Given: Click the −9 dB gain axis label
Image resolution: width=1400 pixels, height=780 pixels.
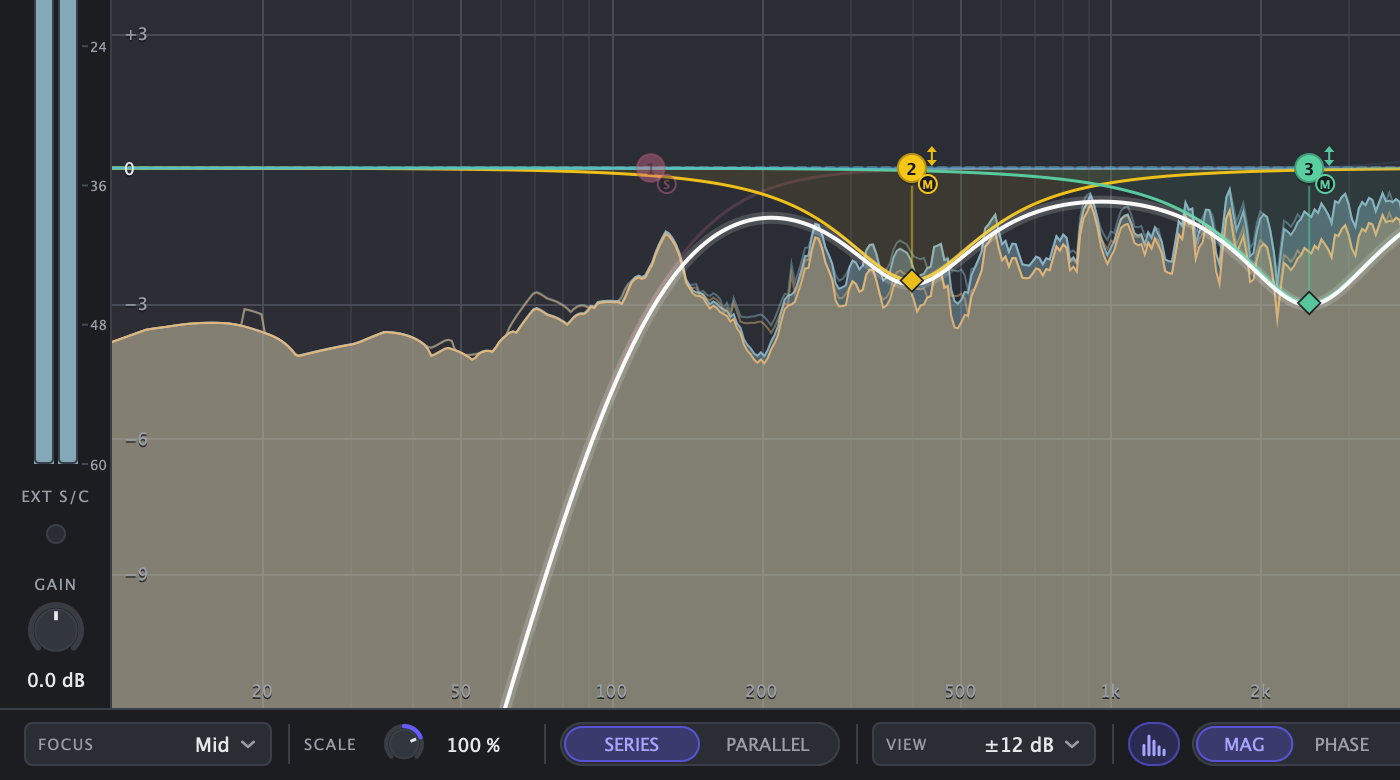Looking at the screenshot, I should click(135, 574).
